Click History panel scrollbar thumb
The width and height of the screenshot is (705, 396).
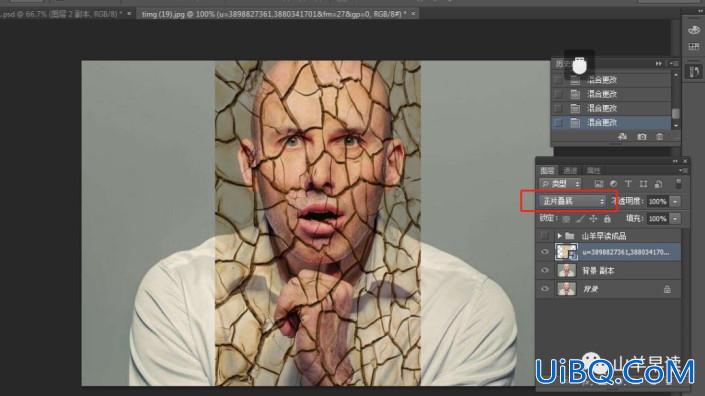click(675, 114)
